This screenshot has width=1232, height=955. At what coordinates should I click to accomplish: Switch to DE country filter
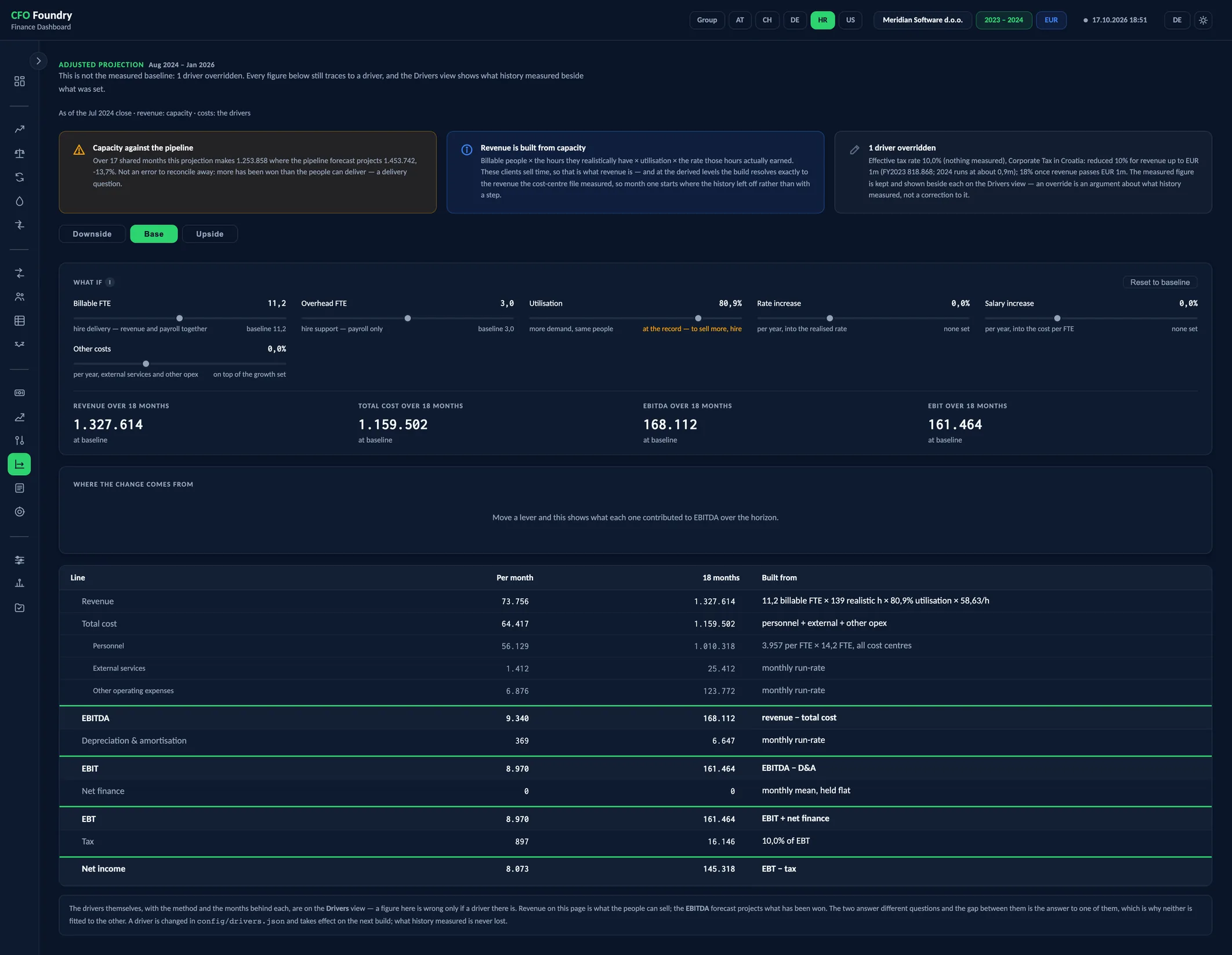click(795, 20)
